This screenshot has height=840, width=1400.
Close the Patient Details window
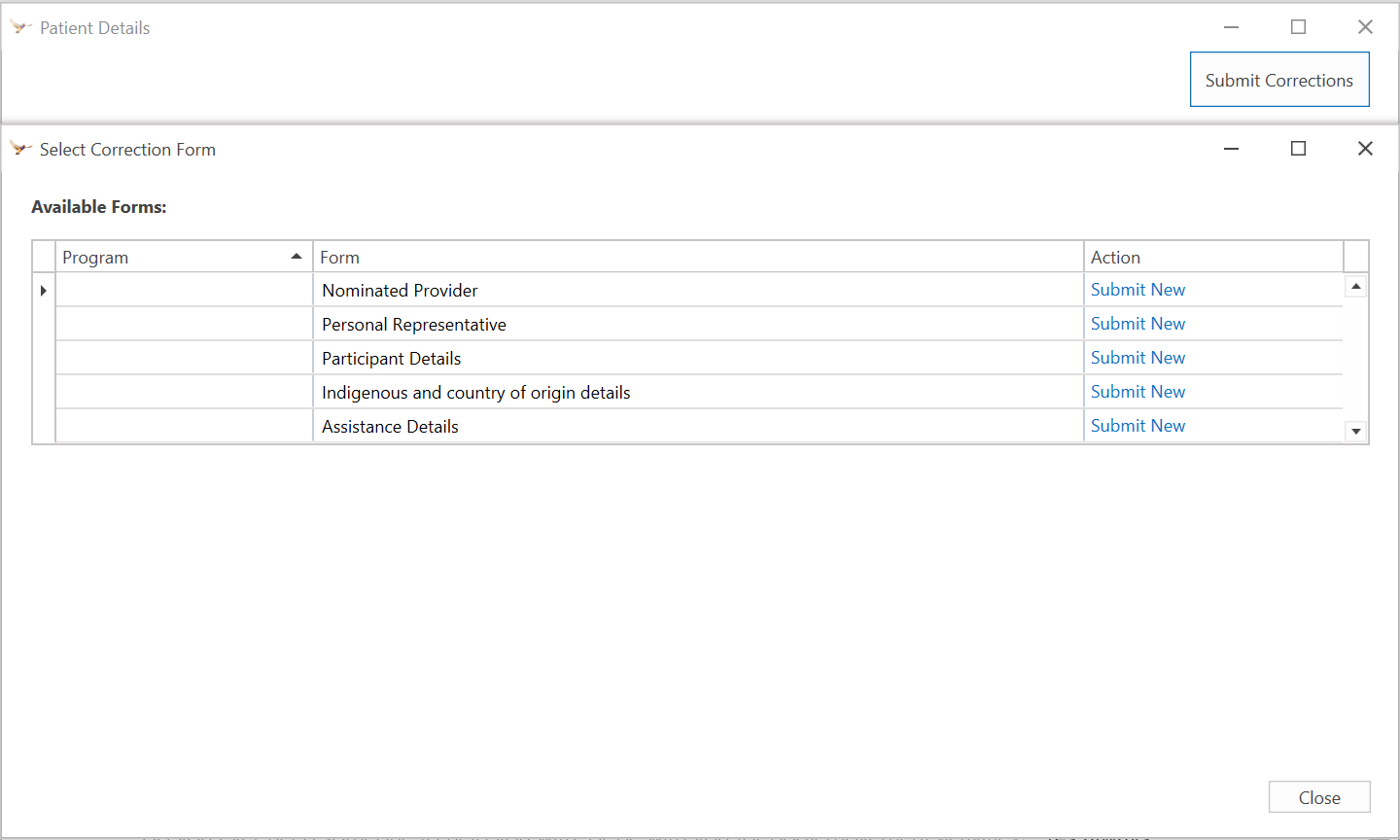[x=1365, y=27]
